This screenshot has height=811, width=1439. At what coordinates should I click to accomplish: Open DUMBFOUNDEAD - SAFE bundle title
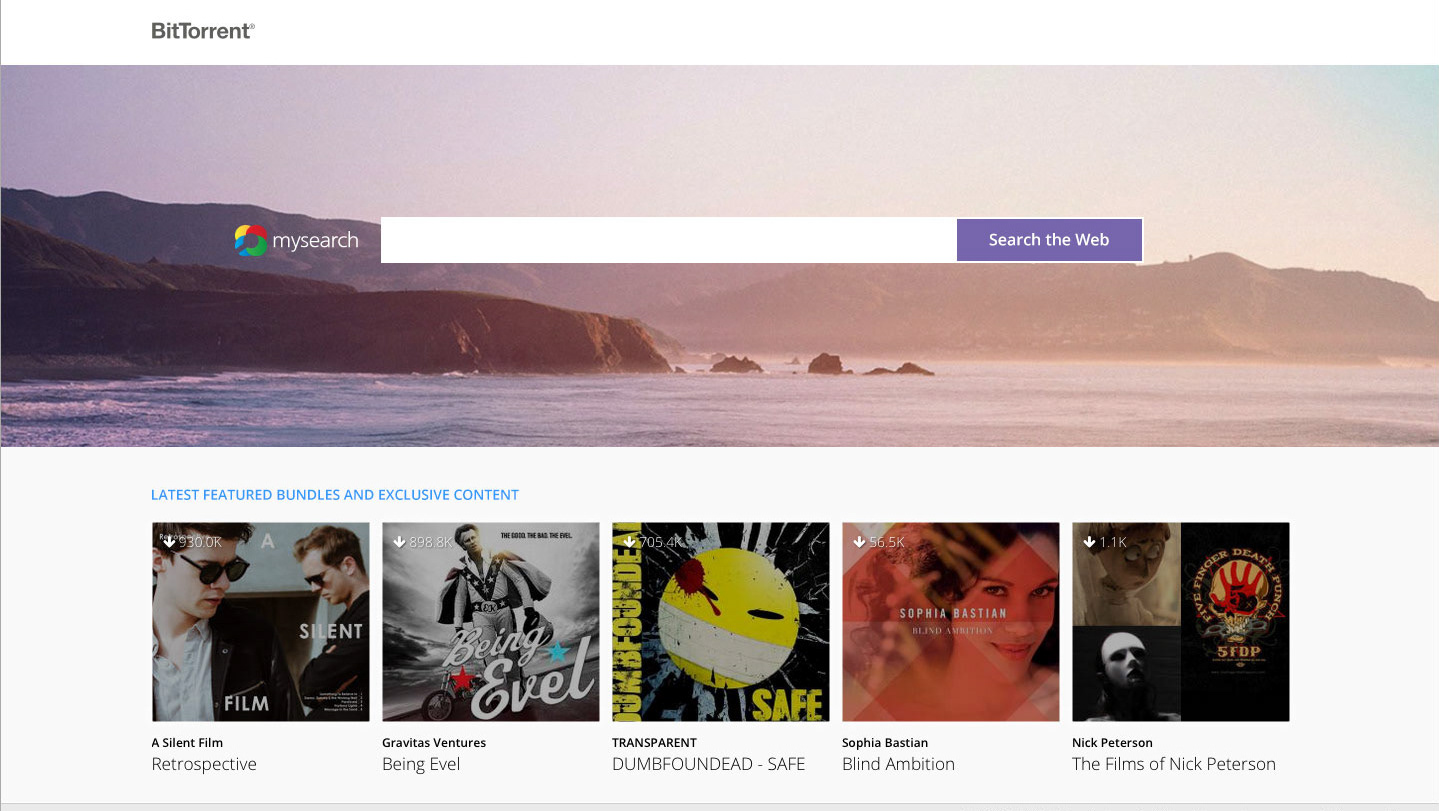pyautogui.click(x=708, y=764)
